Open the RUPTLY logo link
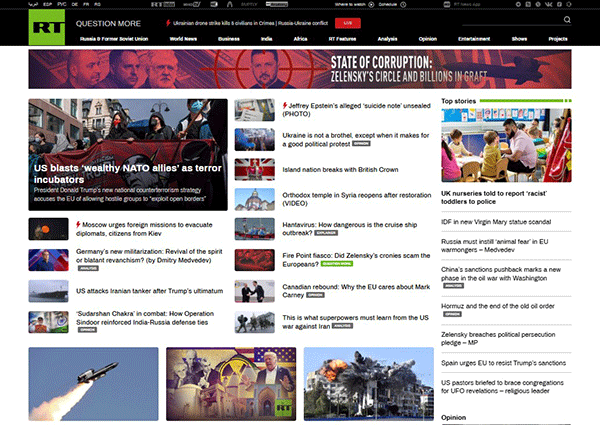600x425 pixels. (249, 5)
